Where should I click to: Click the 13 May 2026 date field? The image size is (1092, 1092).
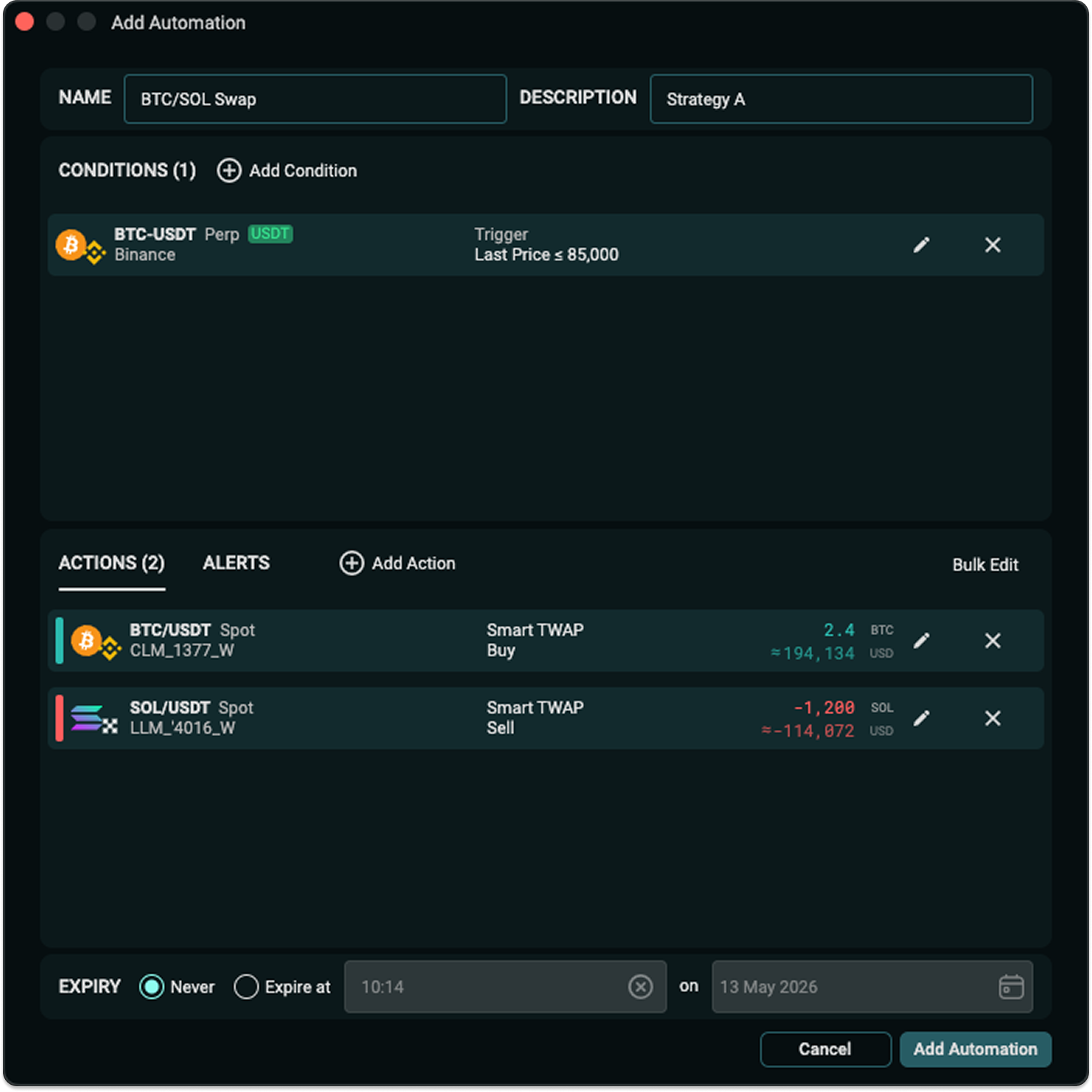pos(872,987)
